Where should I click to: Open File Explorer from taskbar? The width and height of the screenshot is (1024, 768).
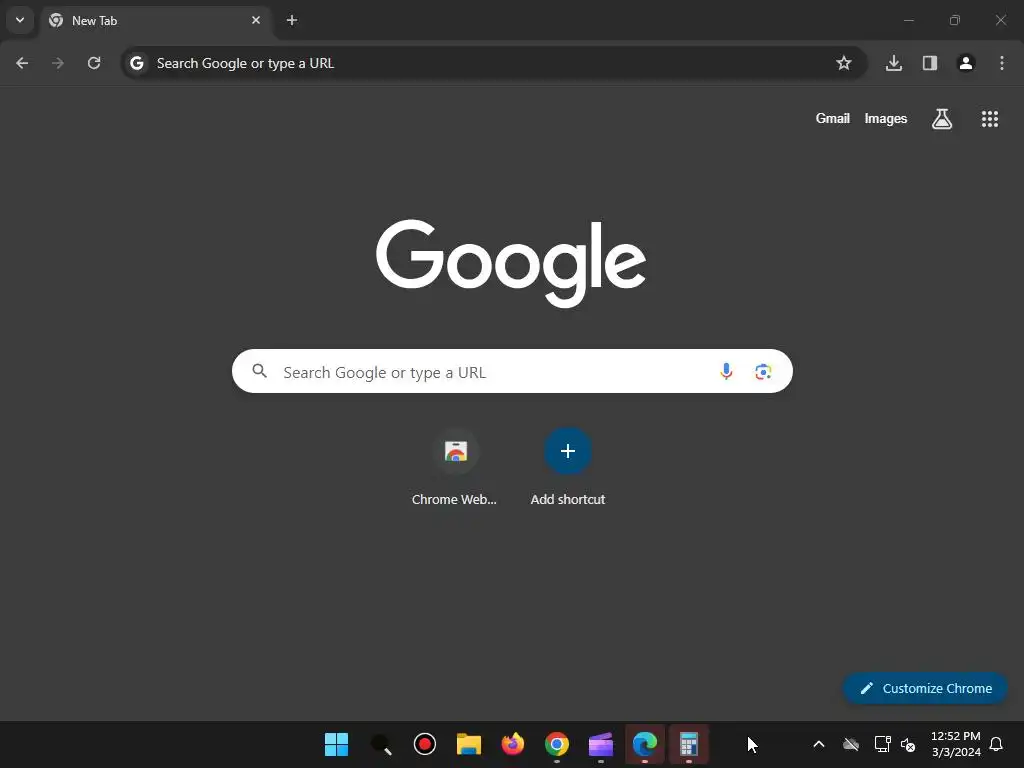point(469,744)
